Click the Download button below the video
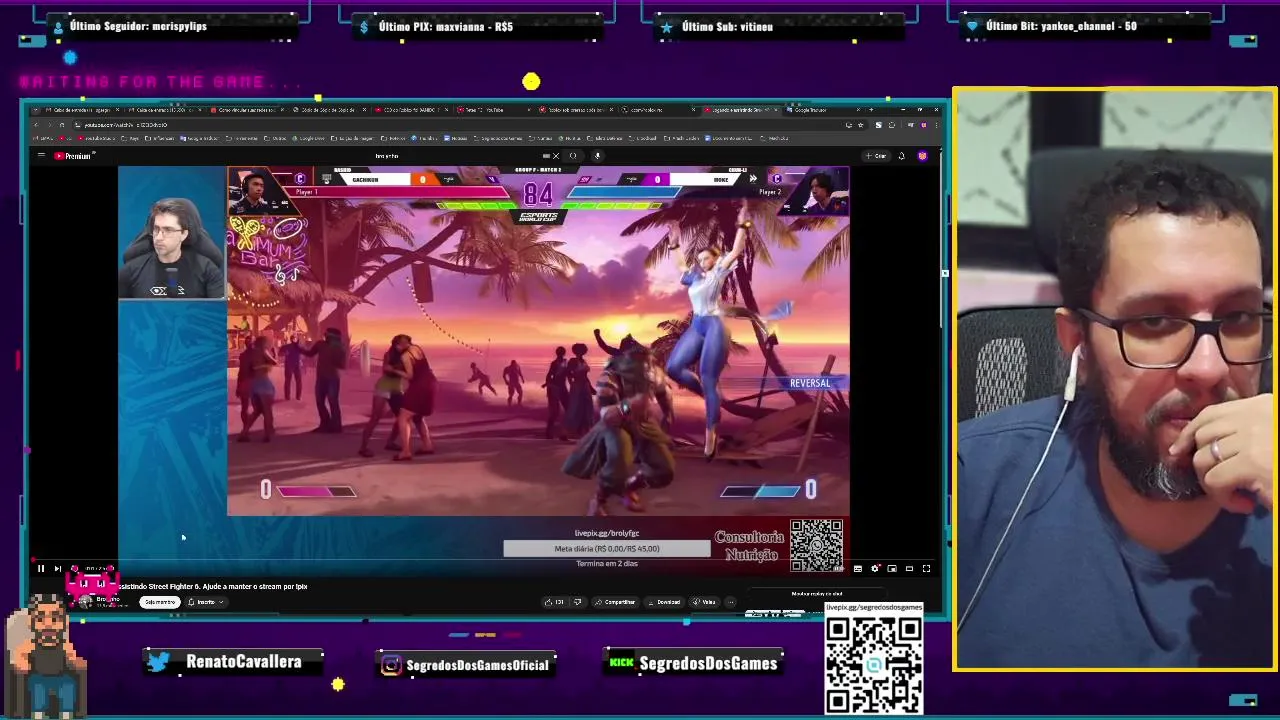The width and height of the screenshot is (1280, 720). point(664,602)
